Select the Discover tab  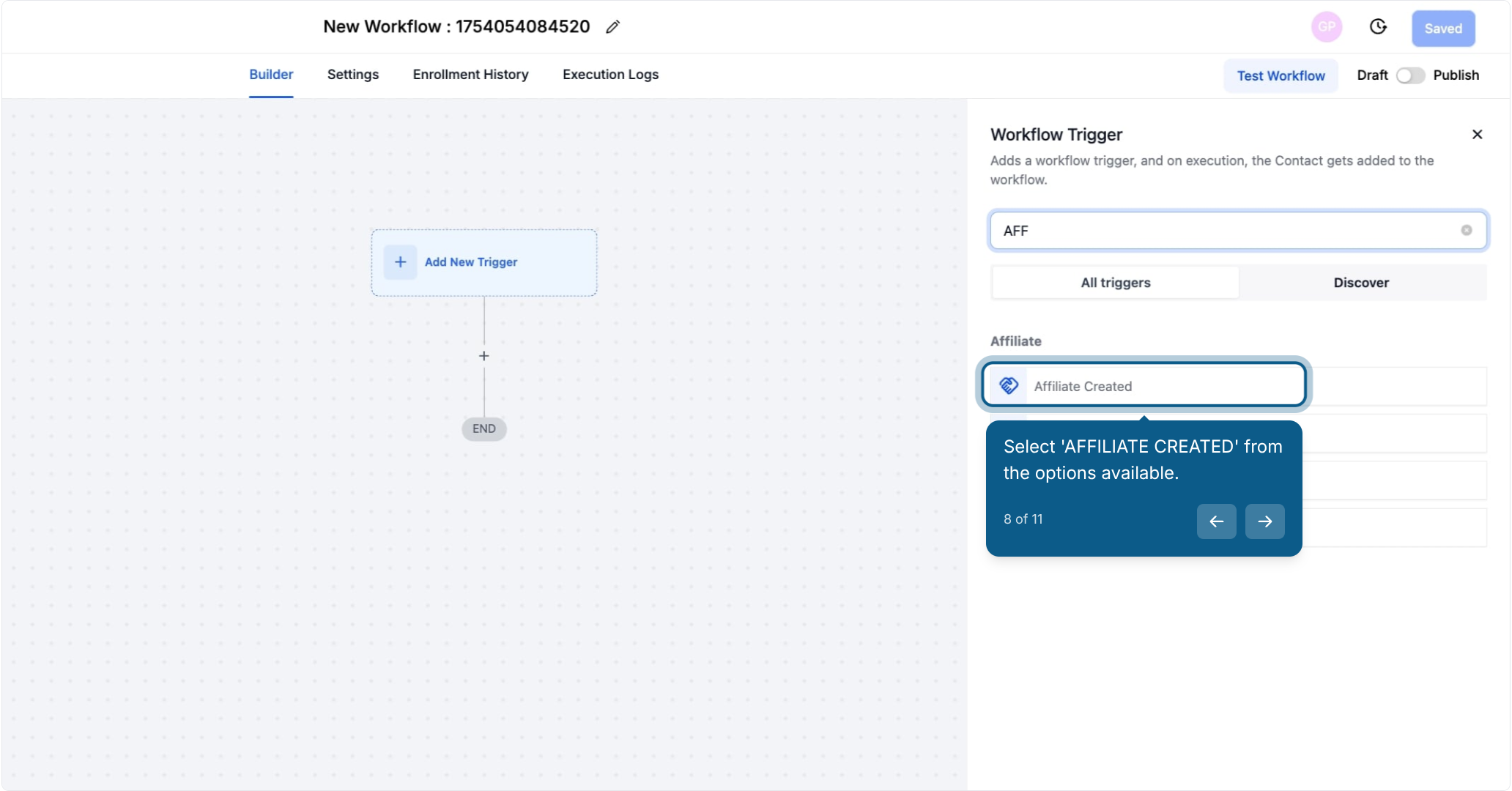(x=1361, y=283)
